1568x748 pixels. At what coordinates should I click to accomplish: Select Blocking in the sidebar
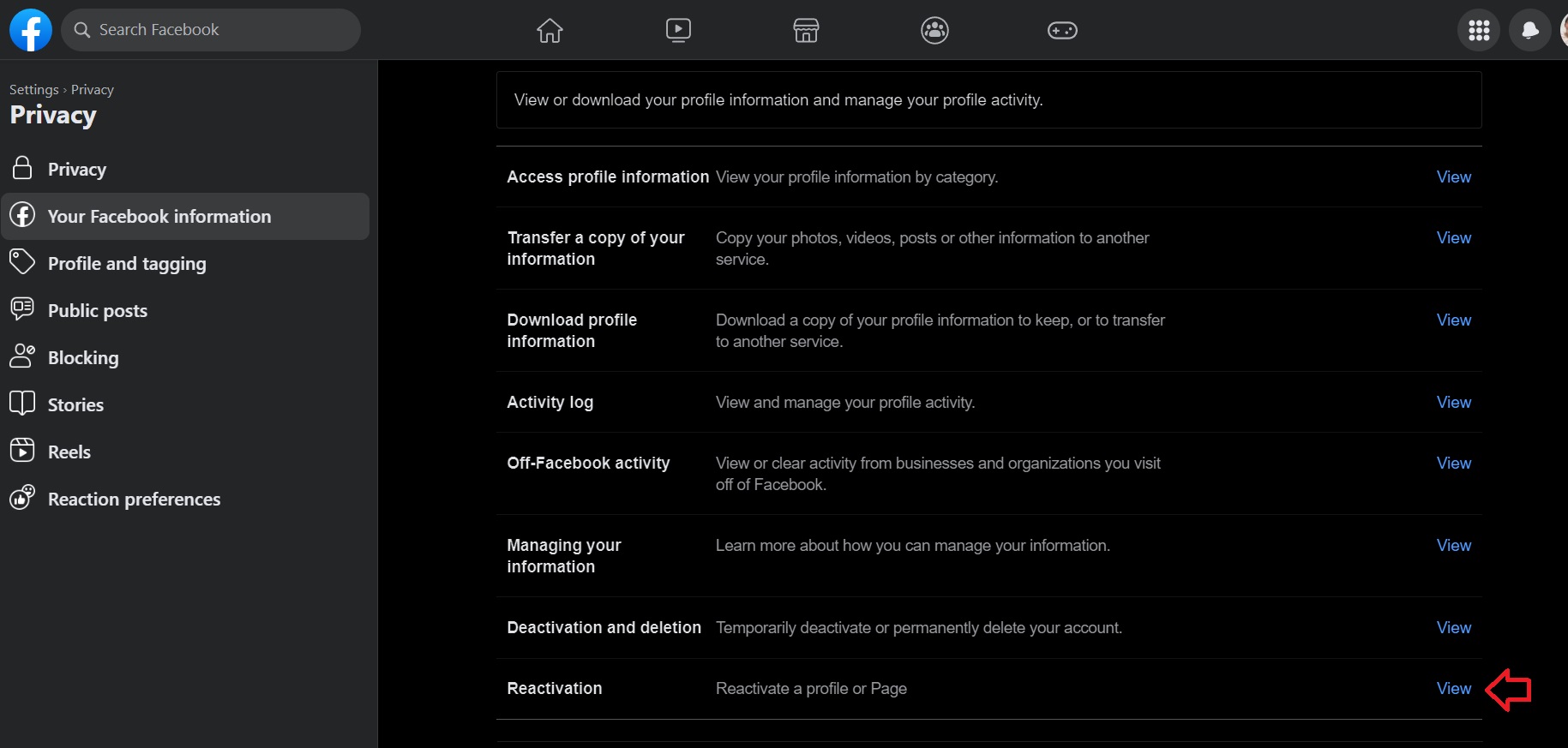point(185,357)
